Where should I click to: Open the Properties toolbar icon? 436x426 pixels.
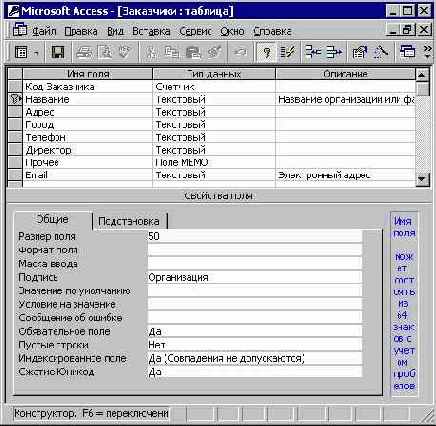click(x=360, y=52)
